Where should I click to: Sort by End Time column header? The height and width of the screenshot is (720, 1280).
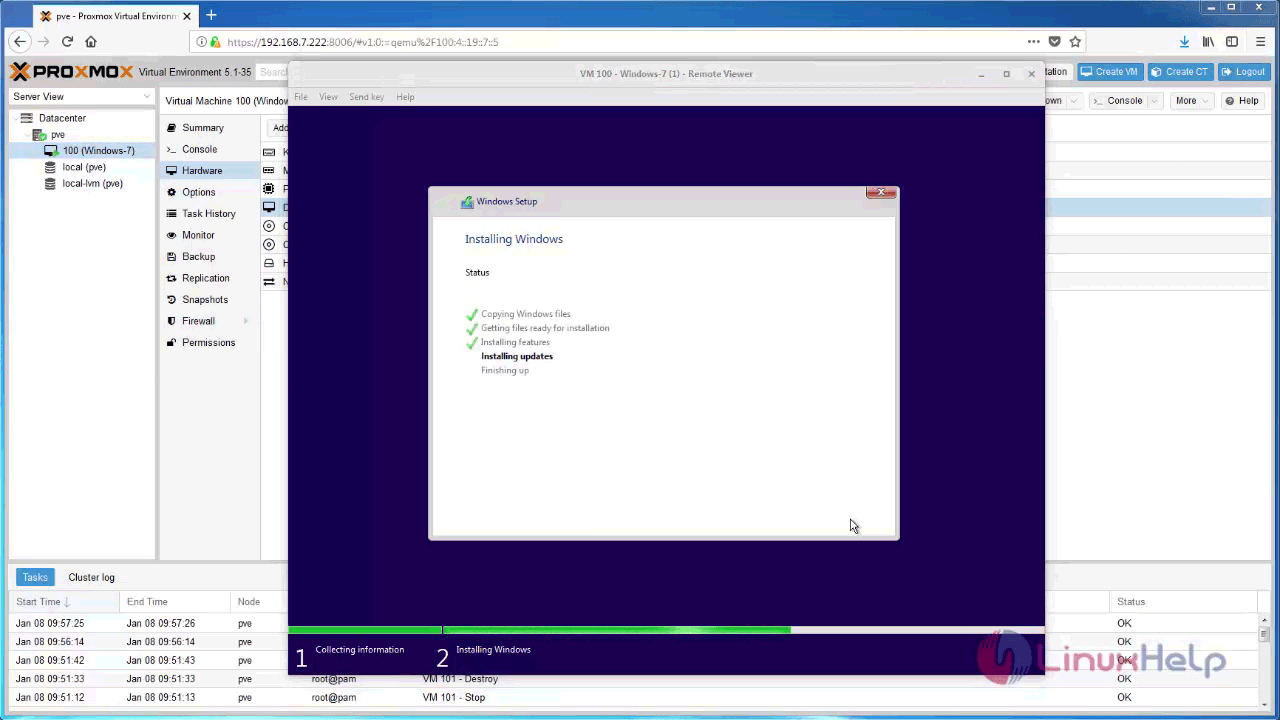point(174,602)
